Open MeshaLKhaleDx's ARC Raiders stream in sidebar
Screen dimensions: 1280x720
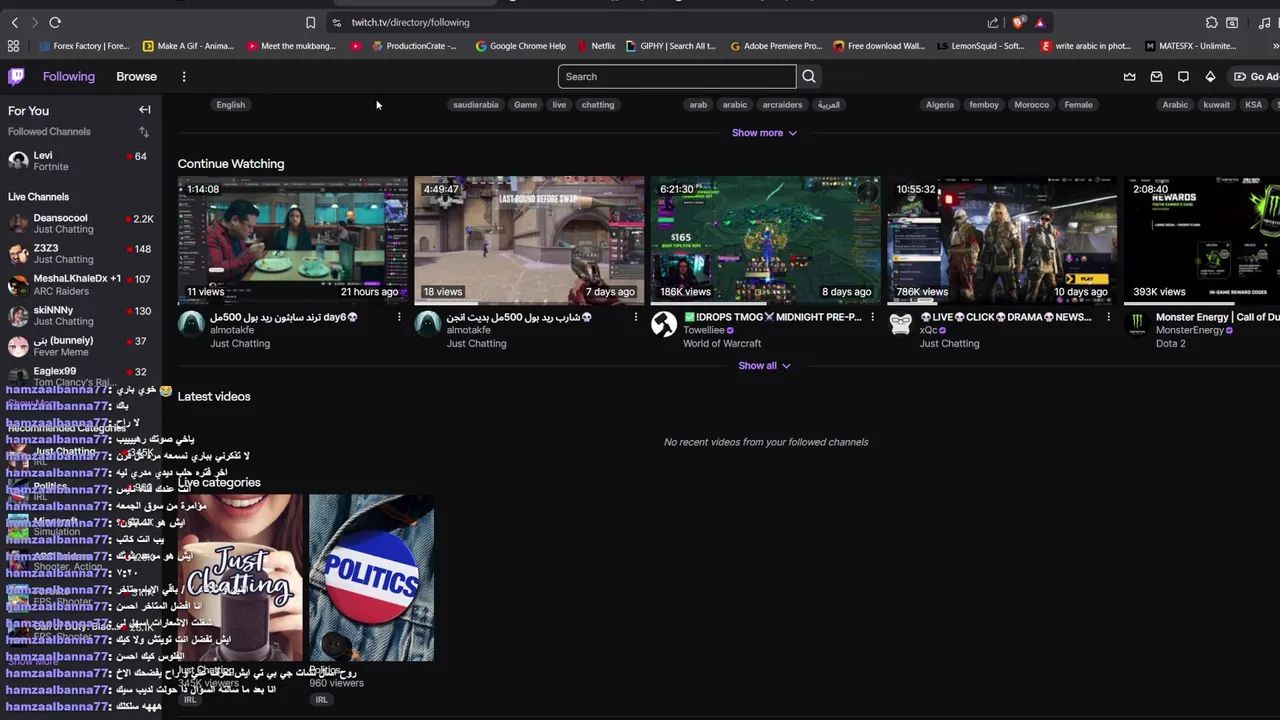[80, 285]
